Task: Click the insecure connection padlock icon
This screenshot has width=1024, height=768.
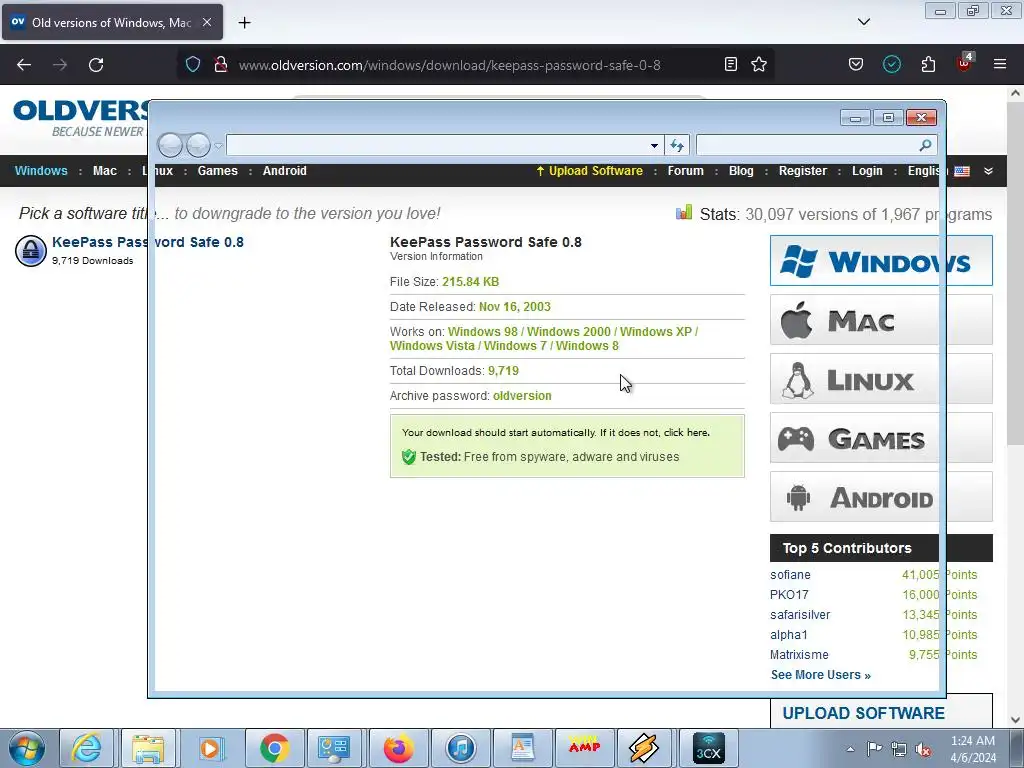Action: (x=221, y=65)
